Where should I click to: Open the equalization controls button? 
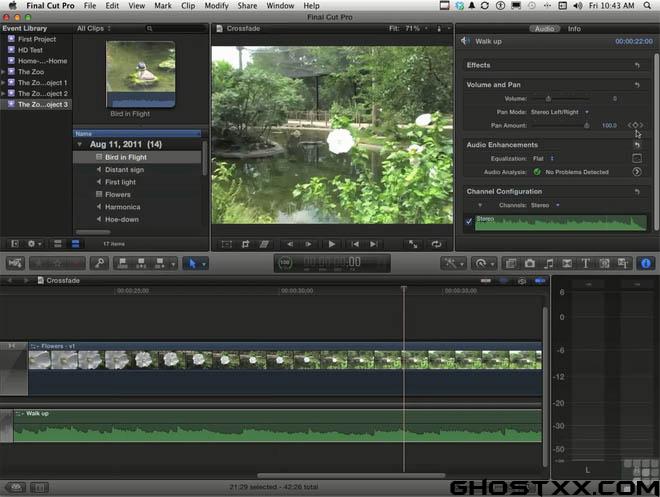coord(637,158)
